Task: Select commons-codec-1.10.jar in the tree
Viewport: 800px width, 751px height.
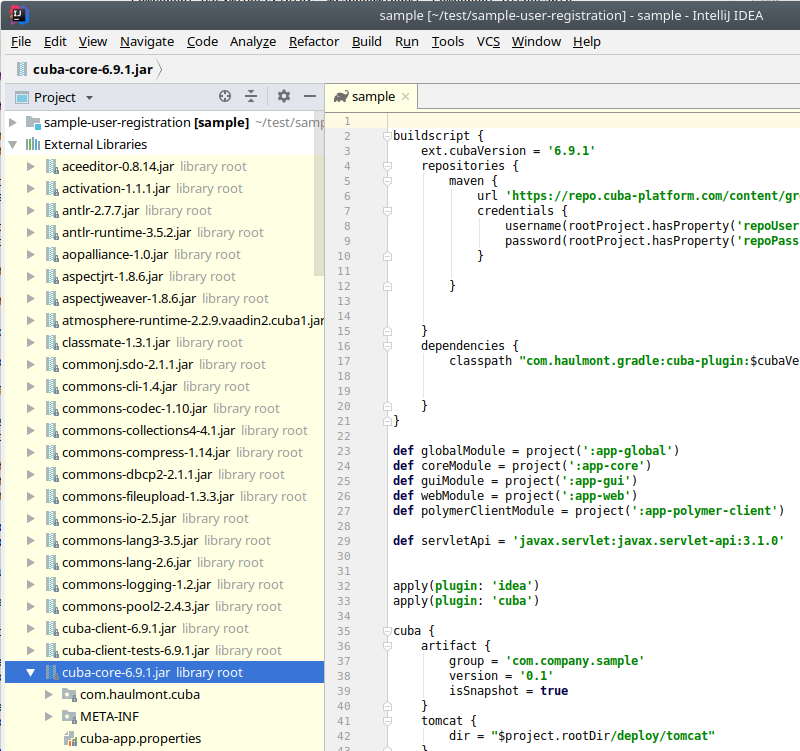Action: click(164, 408)
